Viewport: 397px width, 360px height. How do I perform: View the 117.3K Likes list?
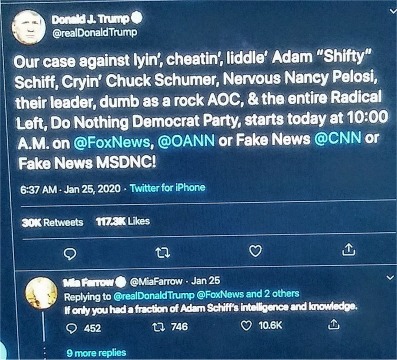click(x=123, y=221)
